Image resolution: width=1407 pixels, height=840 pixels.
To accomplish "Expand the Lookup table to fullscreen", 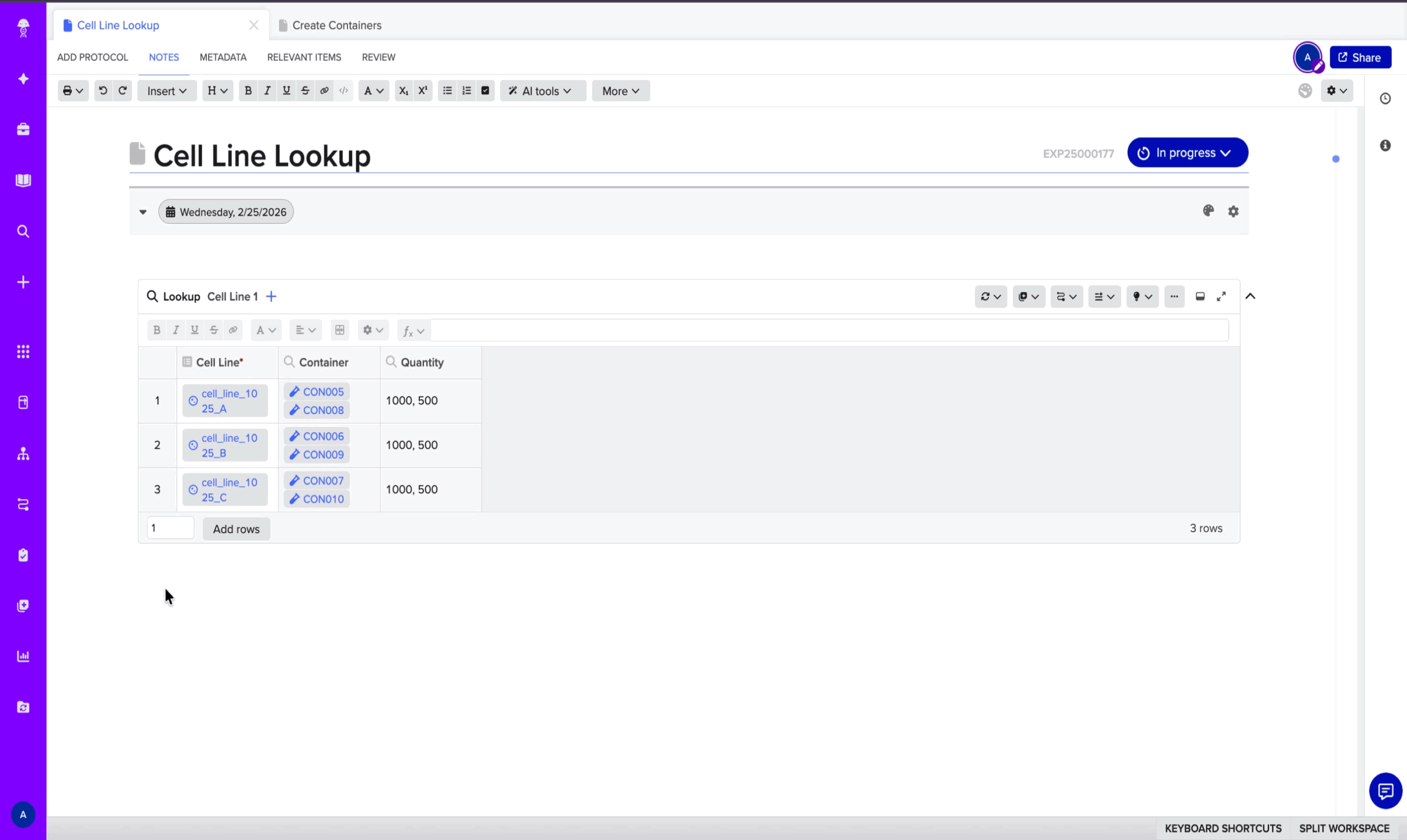I will point(1221,296).
